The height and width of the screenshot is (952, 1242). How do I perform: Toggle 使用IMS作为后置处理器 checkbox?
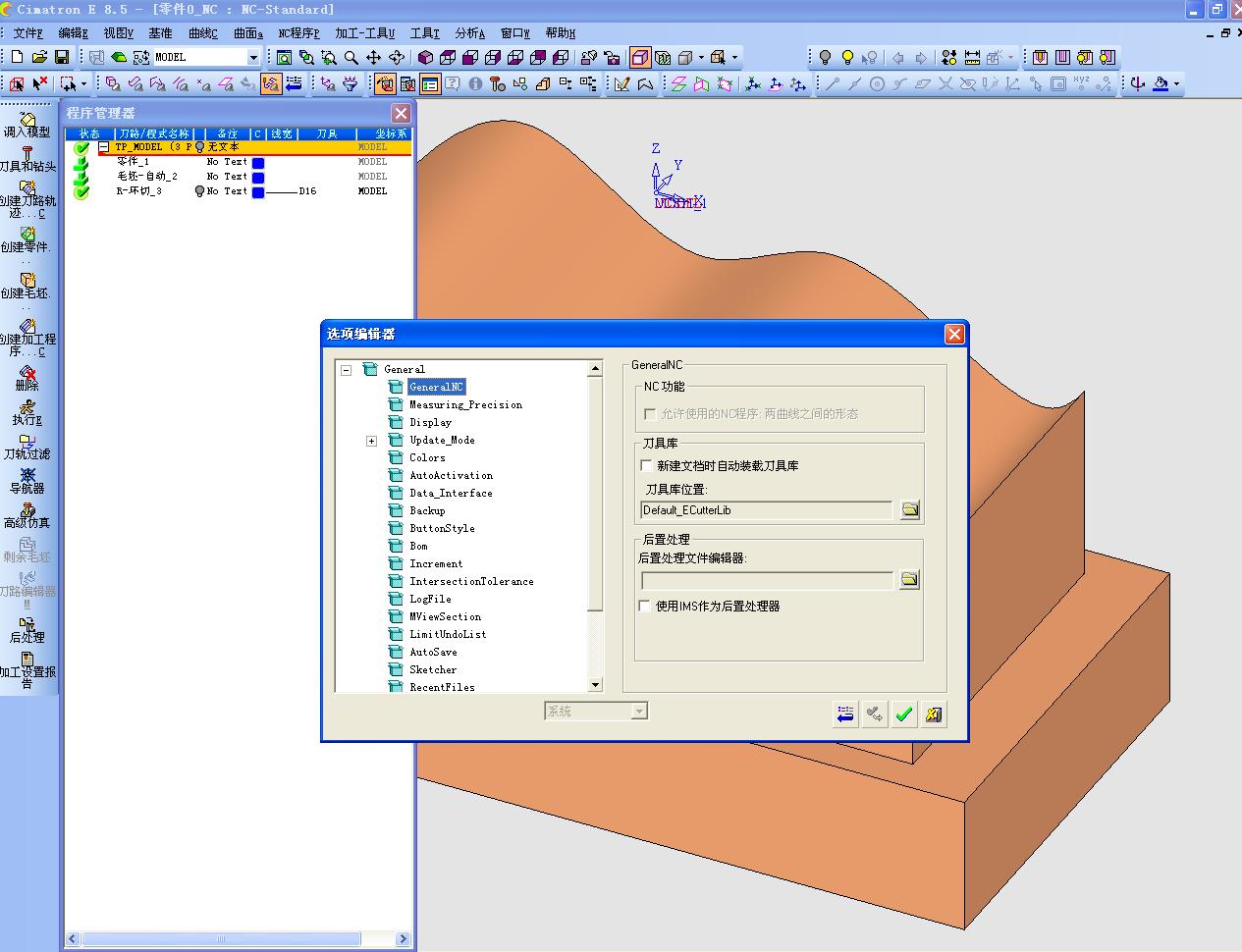coord(645,606)
